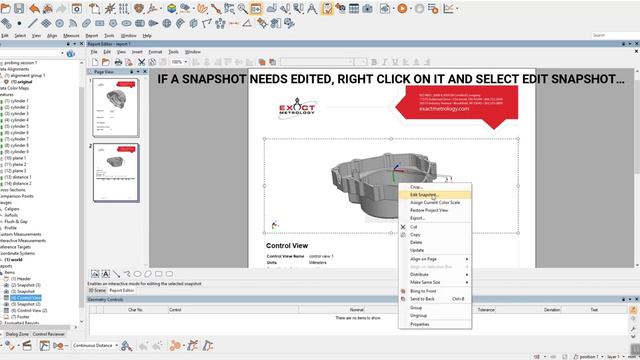This screenshot has height=360, width=640.
Task: Click Open folder icon in Report Editor toolbar
Action: (x=106, y=62)
